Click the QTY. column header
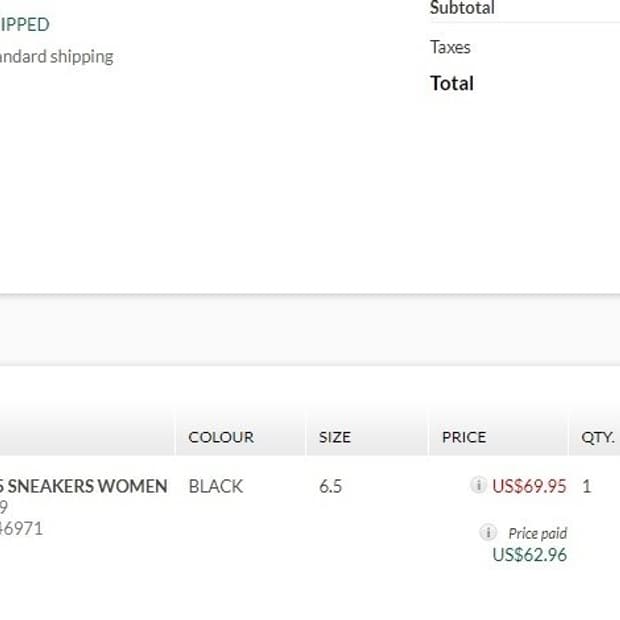The width and height of the screenshot is (620, 620). [x=597, y=437]
